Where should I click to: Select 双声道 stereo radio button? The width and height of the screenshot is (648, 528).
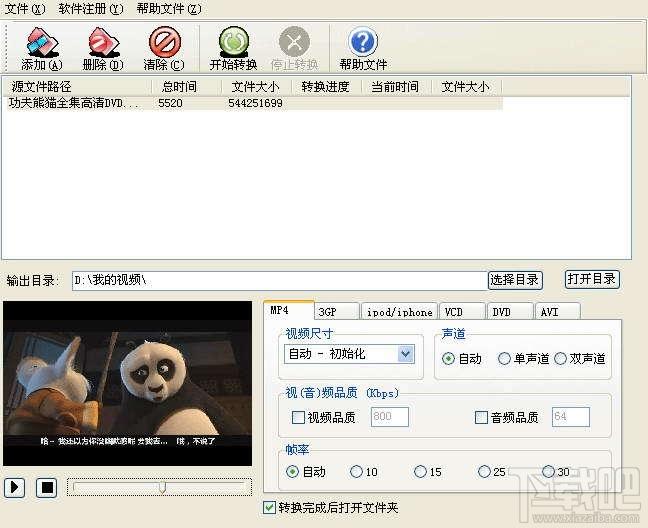tap(560, 358)
